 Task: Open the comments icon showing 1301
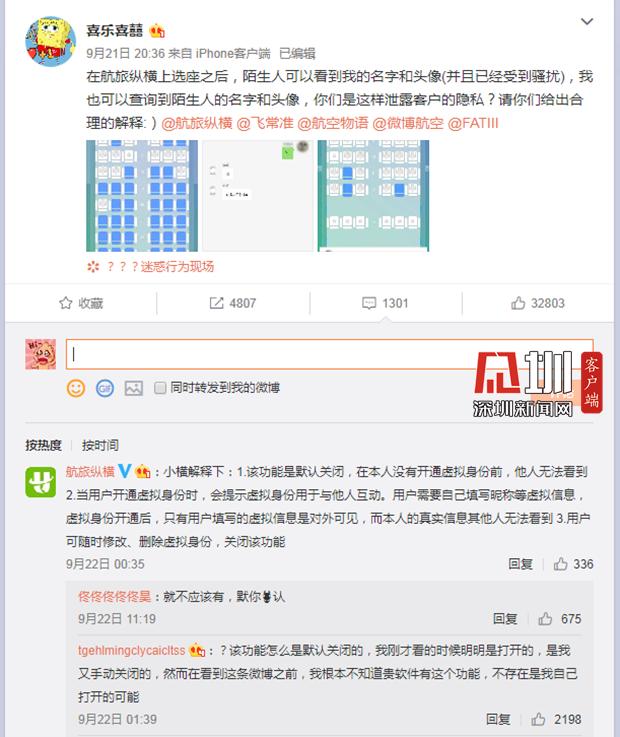[369, 303]
